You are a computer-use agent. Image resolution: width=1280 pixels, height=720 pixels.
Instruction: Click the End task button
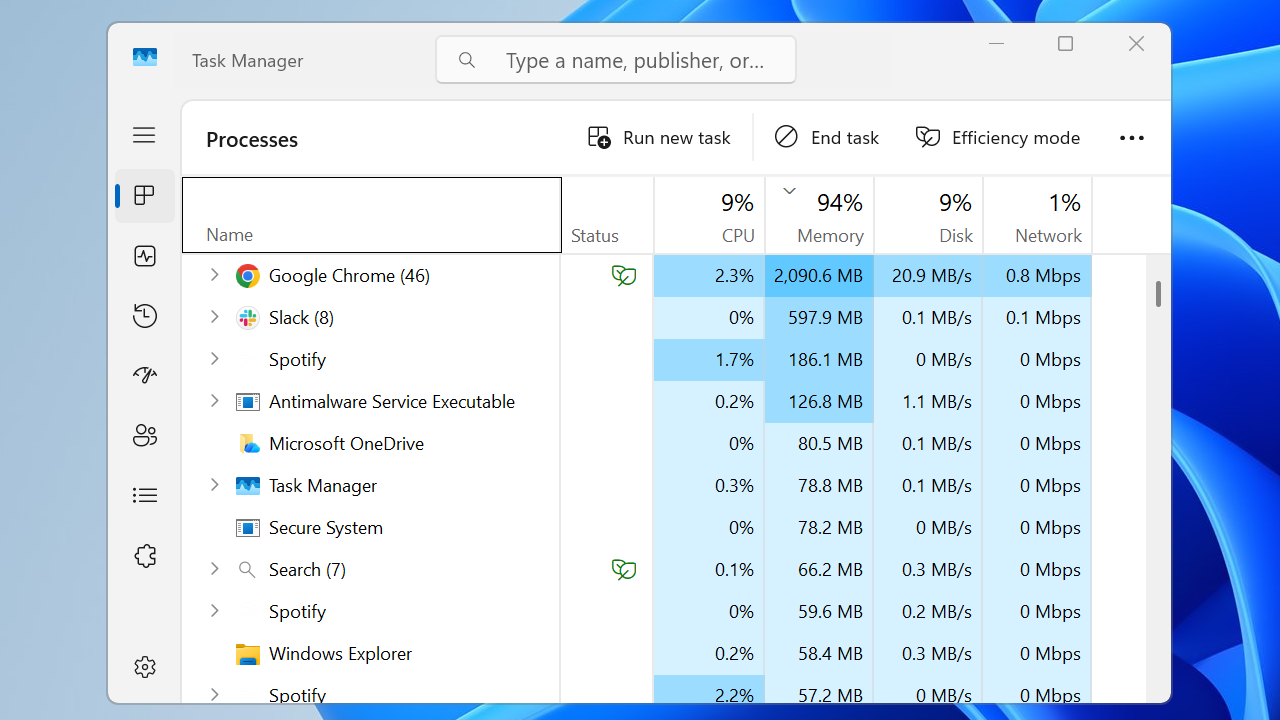pos(827,138)
